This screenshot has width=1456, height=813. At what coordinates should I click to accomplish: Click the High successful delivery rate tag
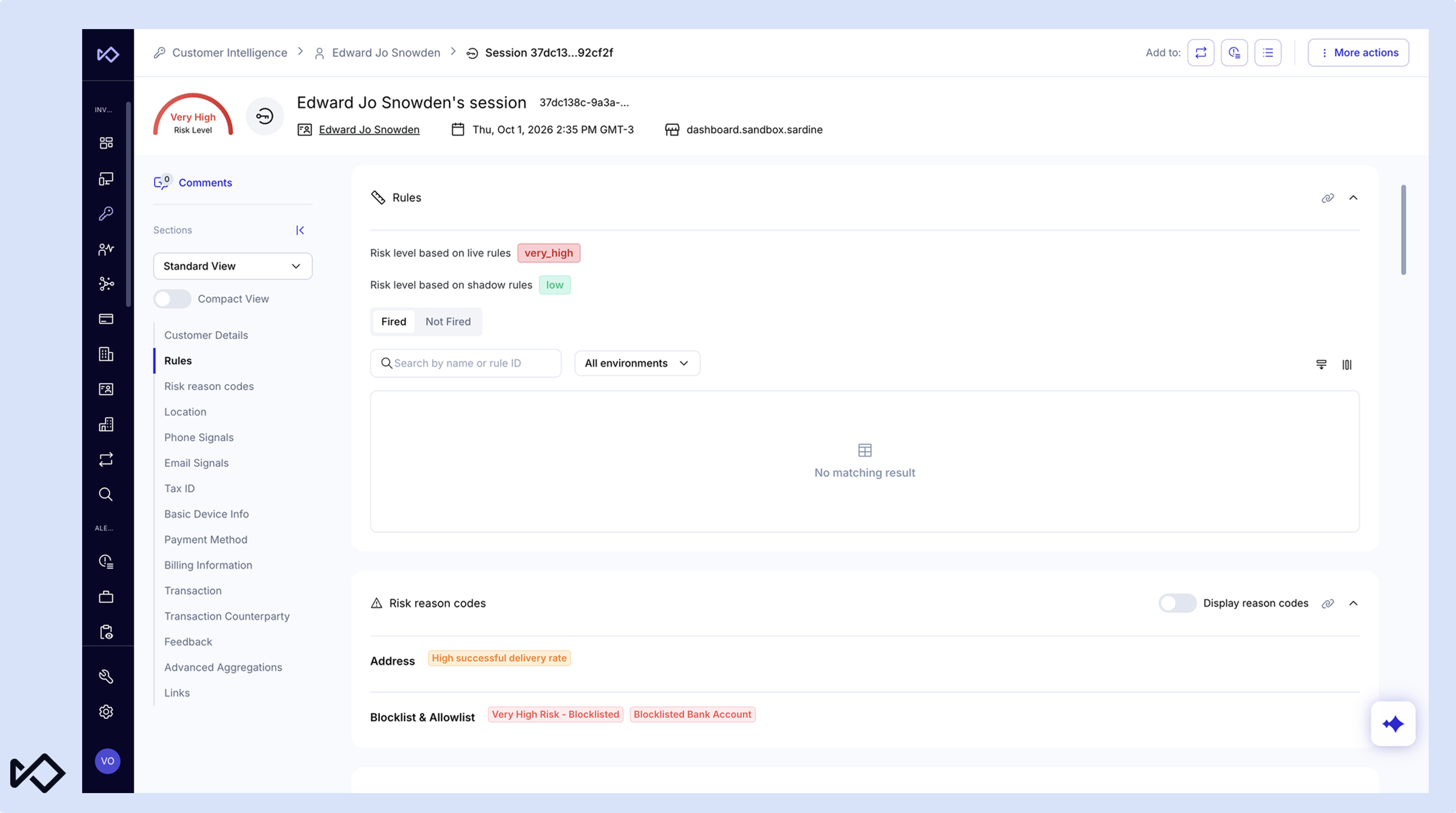point(499,658)
